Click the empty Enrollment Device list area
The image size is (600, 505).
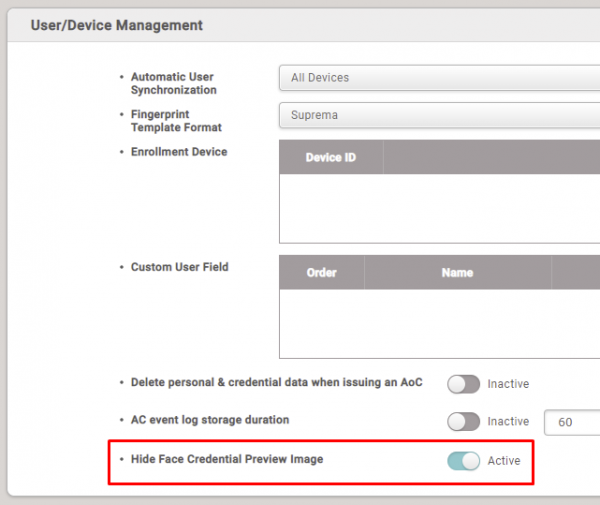(438, 208)
